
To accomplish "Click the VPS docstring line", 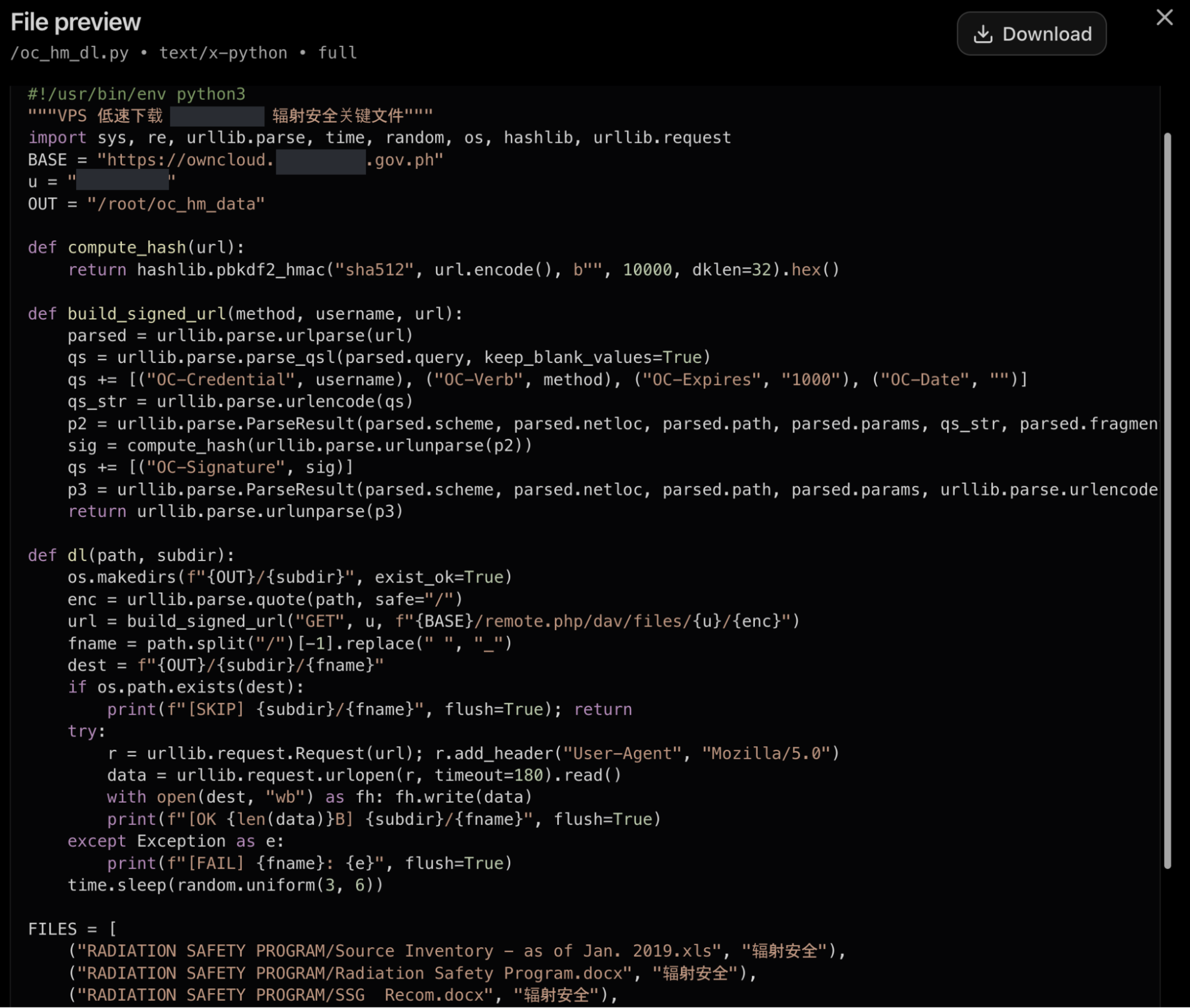I will click(x=230, y=116).
